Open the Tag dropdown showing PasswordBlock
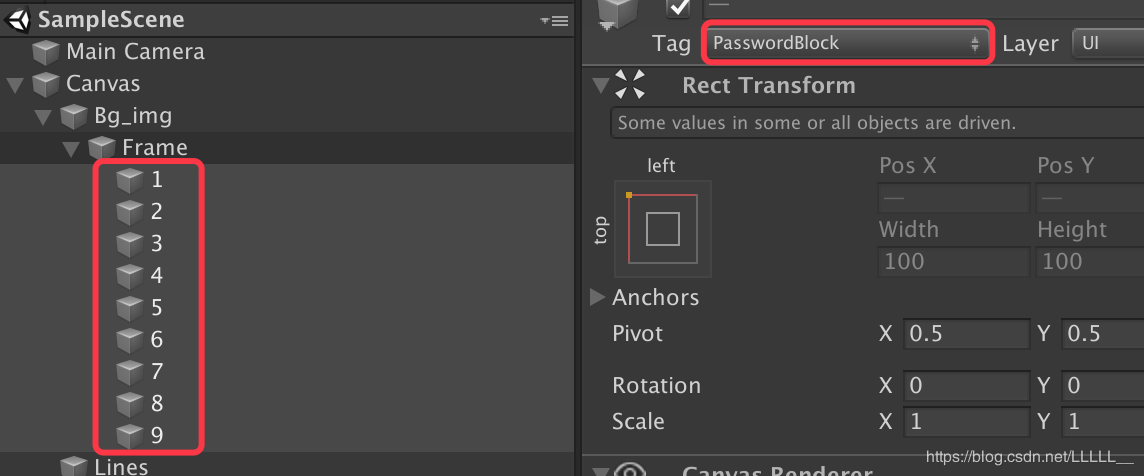 pyautogui.click(x=848, y=43)
